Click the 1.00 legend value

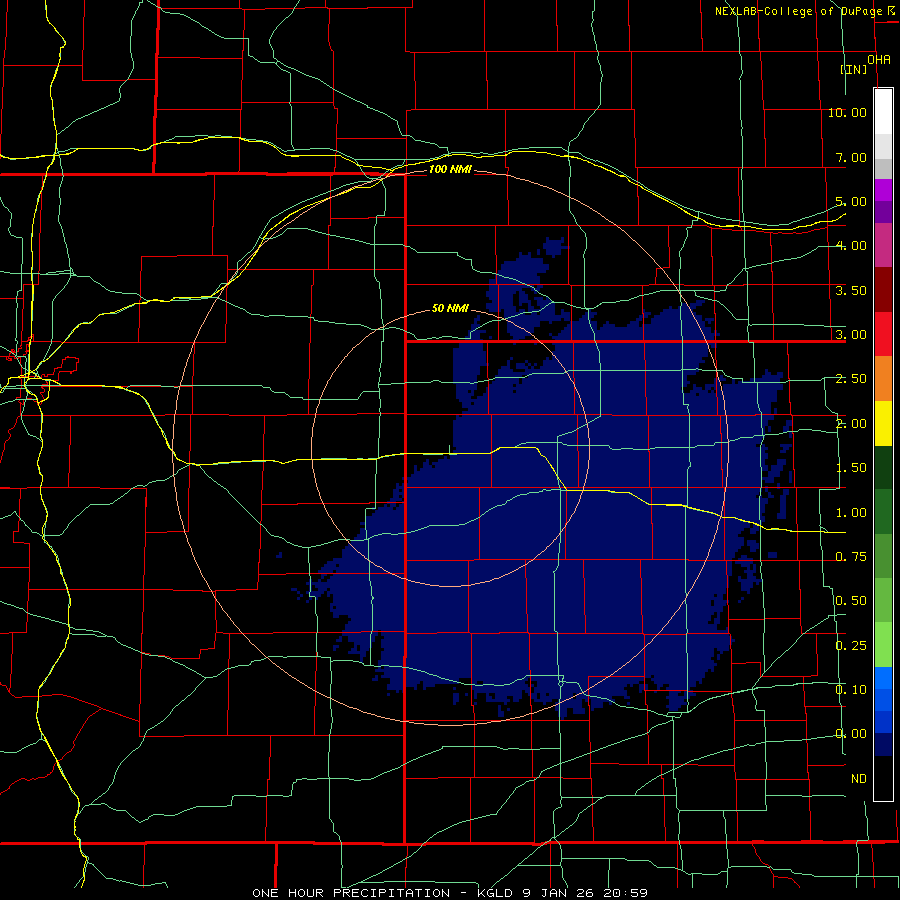coord(851,513)
